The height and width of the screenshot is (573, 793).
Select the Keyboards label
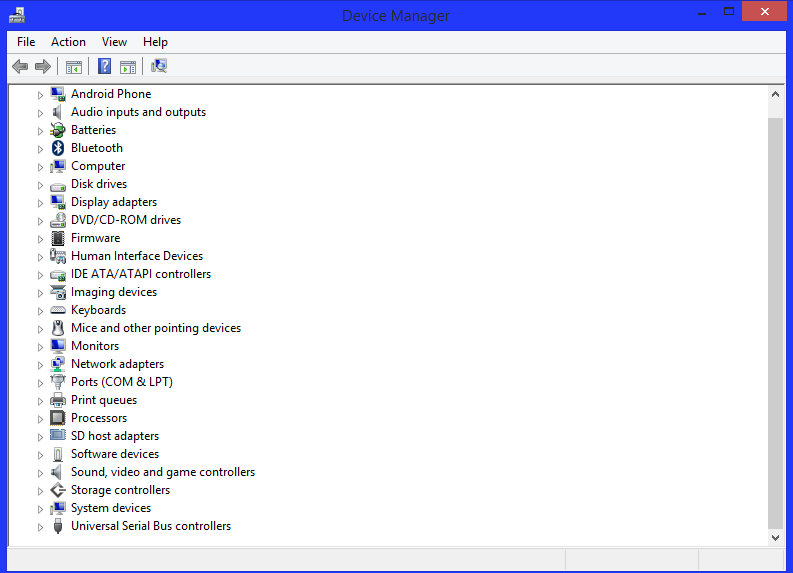click(x=99, y=310)
